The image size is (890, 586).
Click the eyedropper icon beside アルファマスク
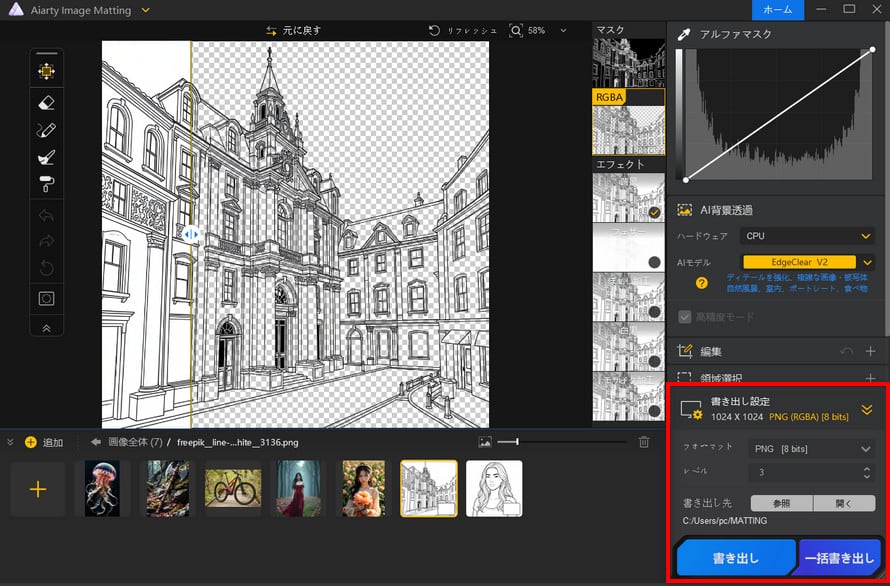click(x=684, y=34)
